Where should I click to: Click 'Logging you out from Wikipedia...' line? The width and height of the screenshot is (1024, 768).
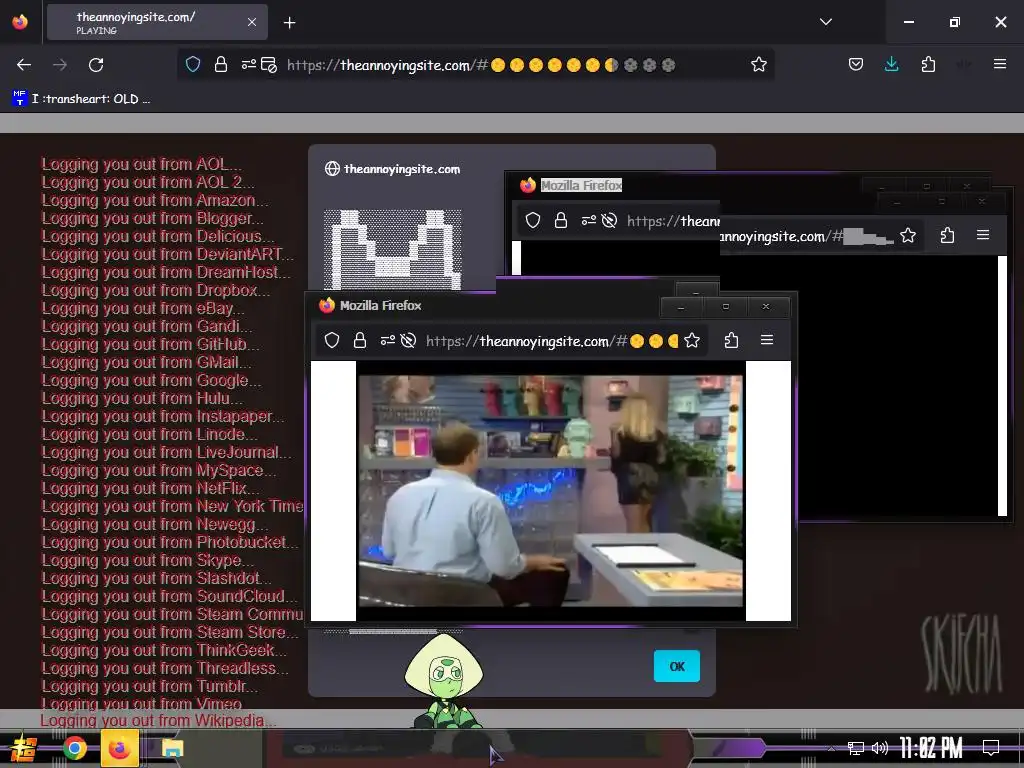[x=159, y=720]
